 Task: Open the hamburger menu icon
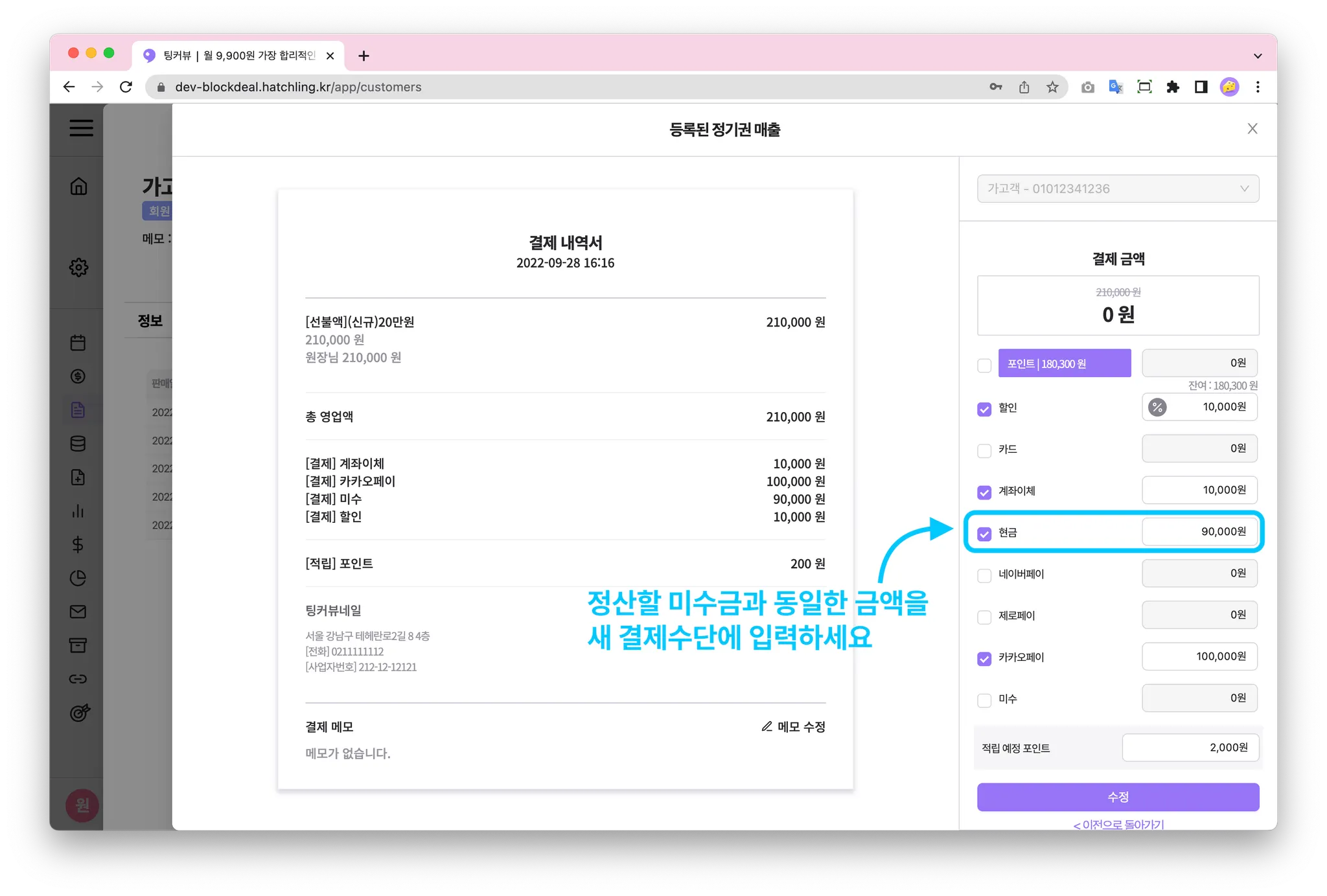(x=81, y=128)
